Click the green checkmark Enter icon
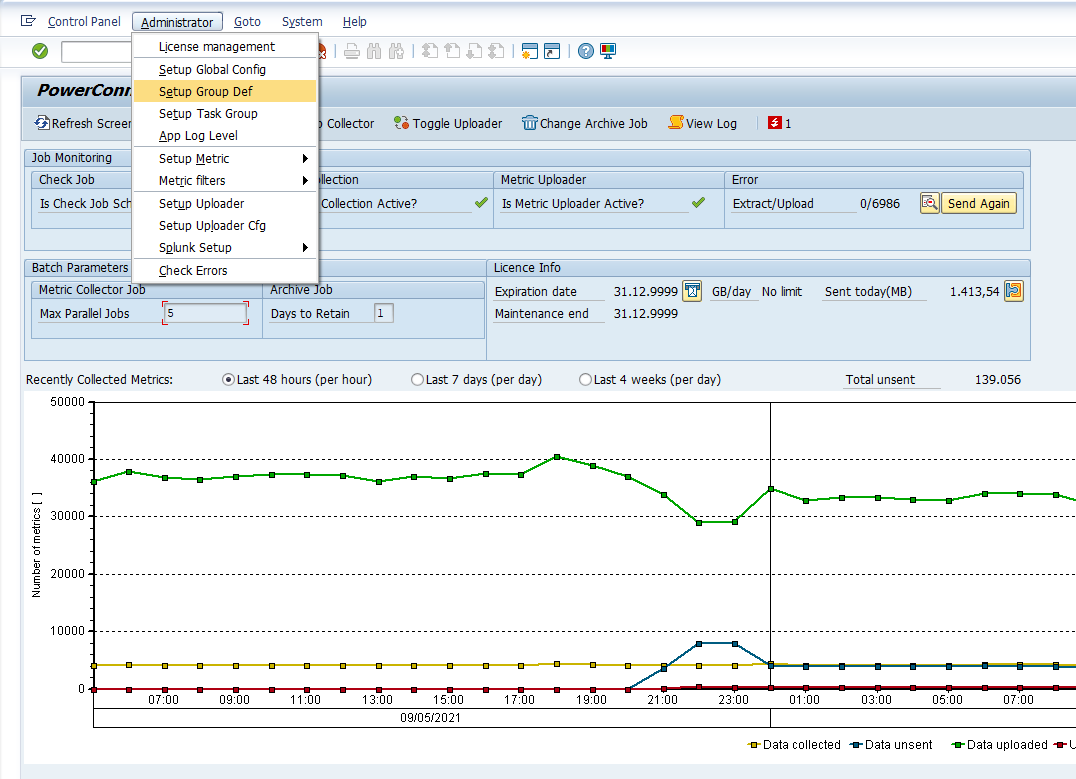Screen dimensions: 1076x779 point(40,51)
